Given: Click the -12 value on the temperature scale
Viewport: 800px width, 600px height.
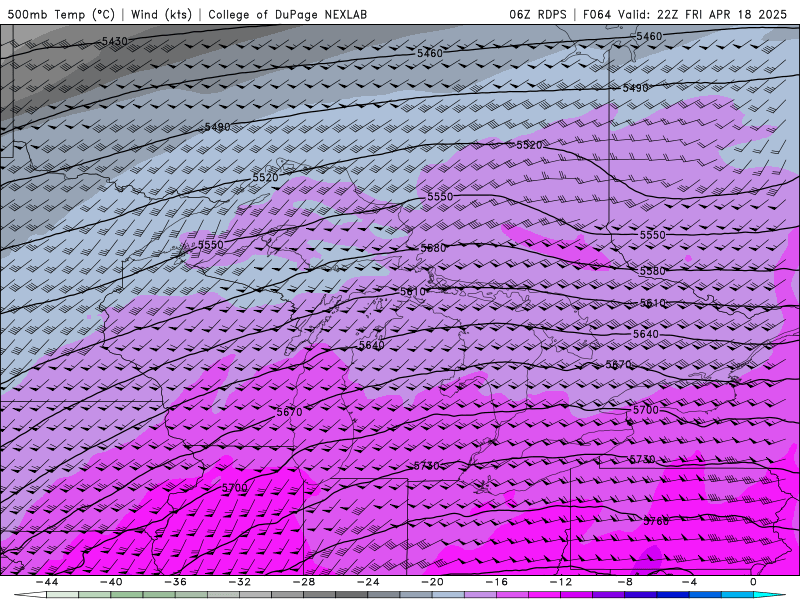Looking at the screenshot, I should 561,582.
